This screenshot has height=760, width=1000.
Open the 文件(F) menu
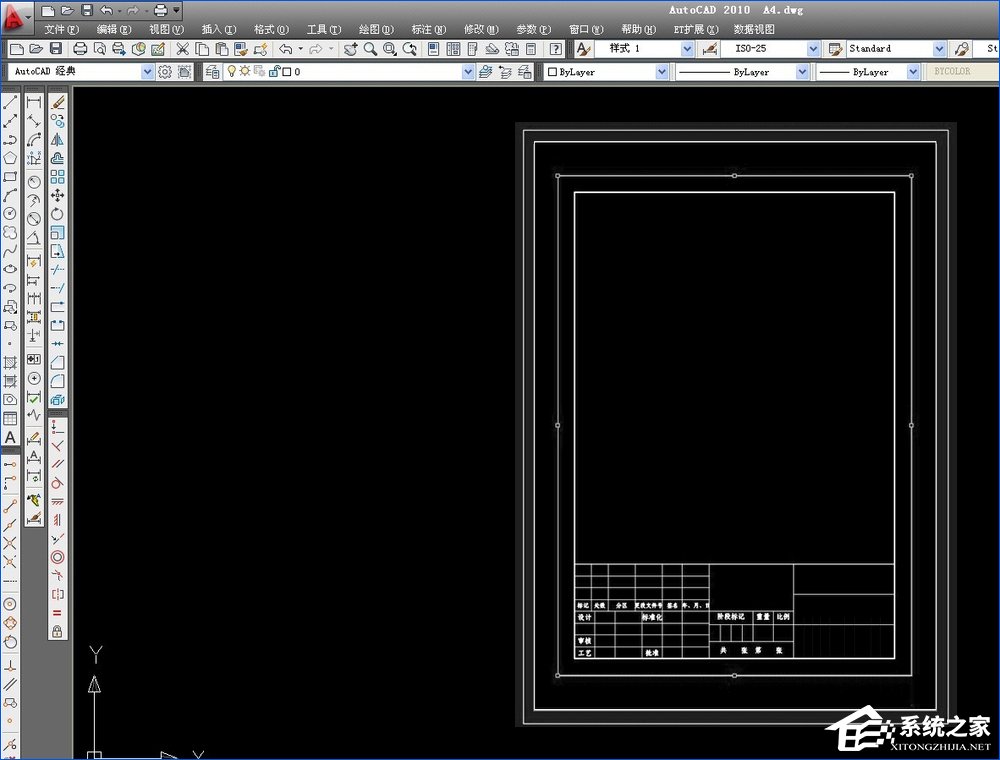pyautogui.click(x=62, y=29)
